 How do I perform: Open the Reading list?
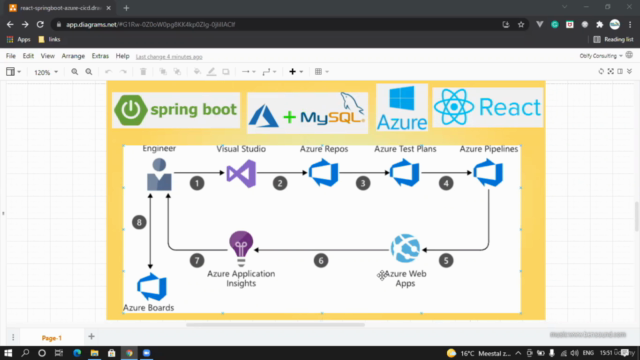pyautogui.click(x=613, y=40)
